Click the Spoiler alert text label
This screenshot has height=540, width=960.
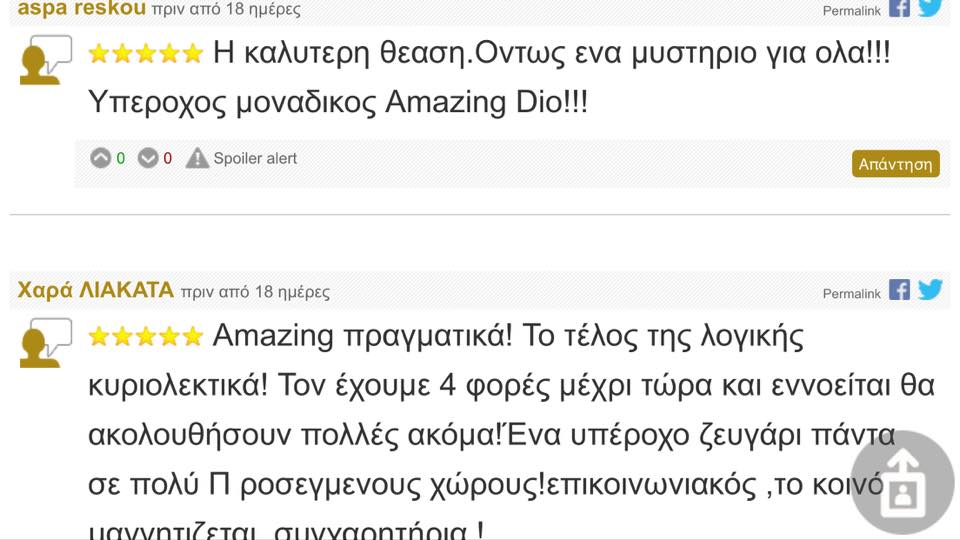(x=255, y=159)
